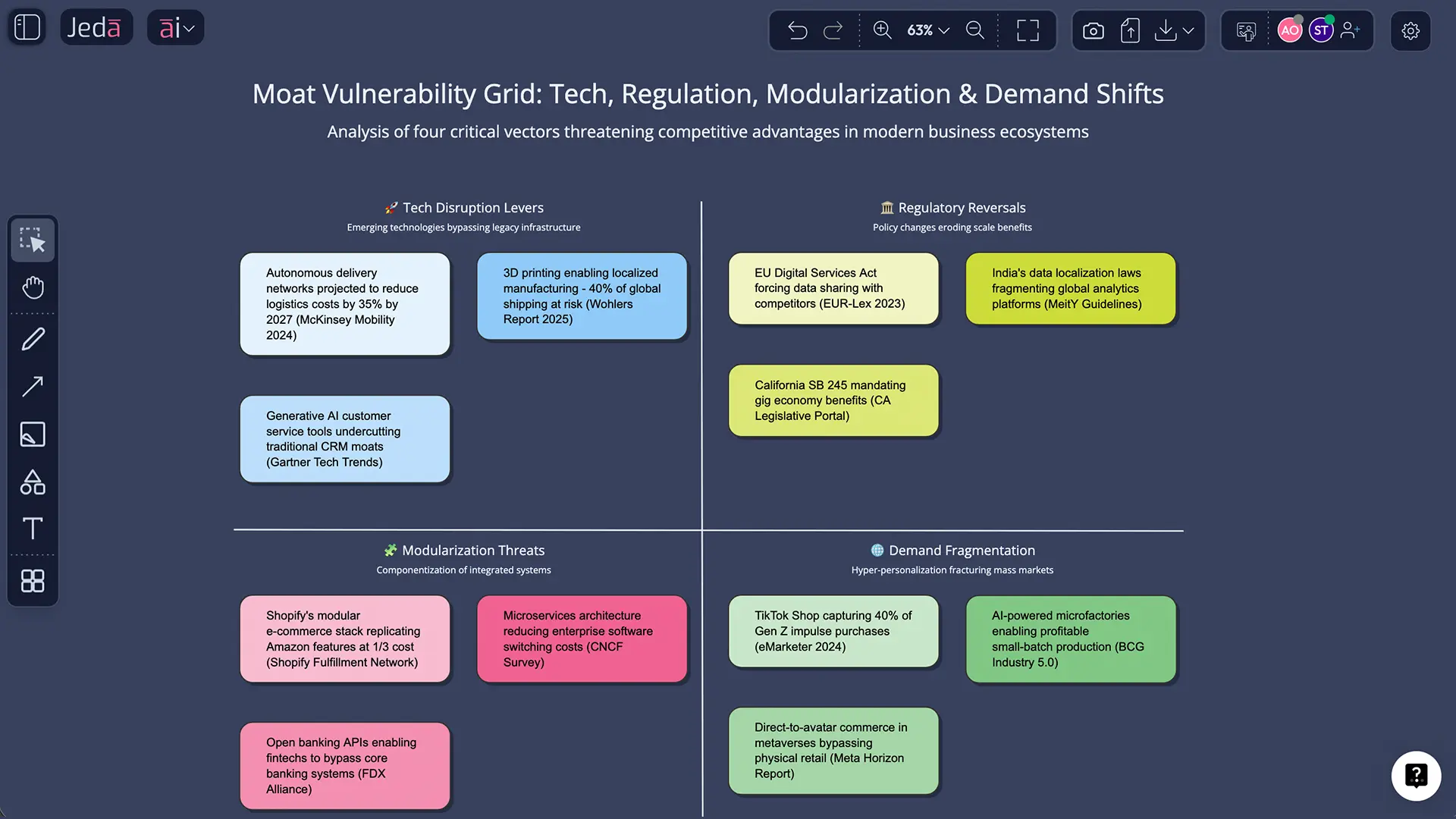Open the share/upload icon

(1130, 30)
